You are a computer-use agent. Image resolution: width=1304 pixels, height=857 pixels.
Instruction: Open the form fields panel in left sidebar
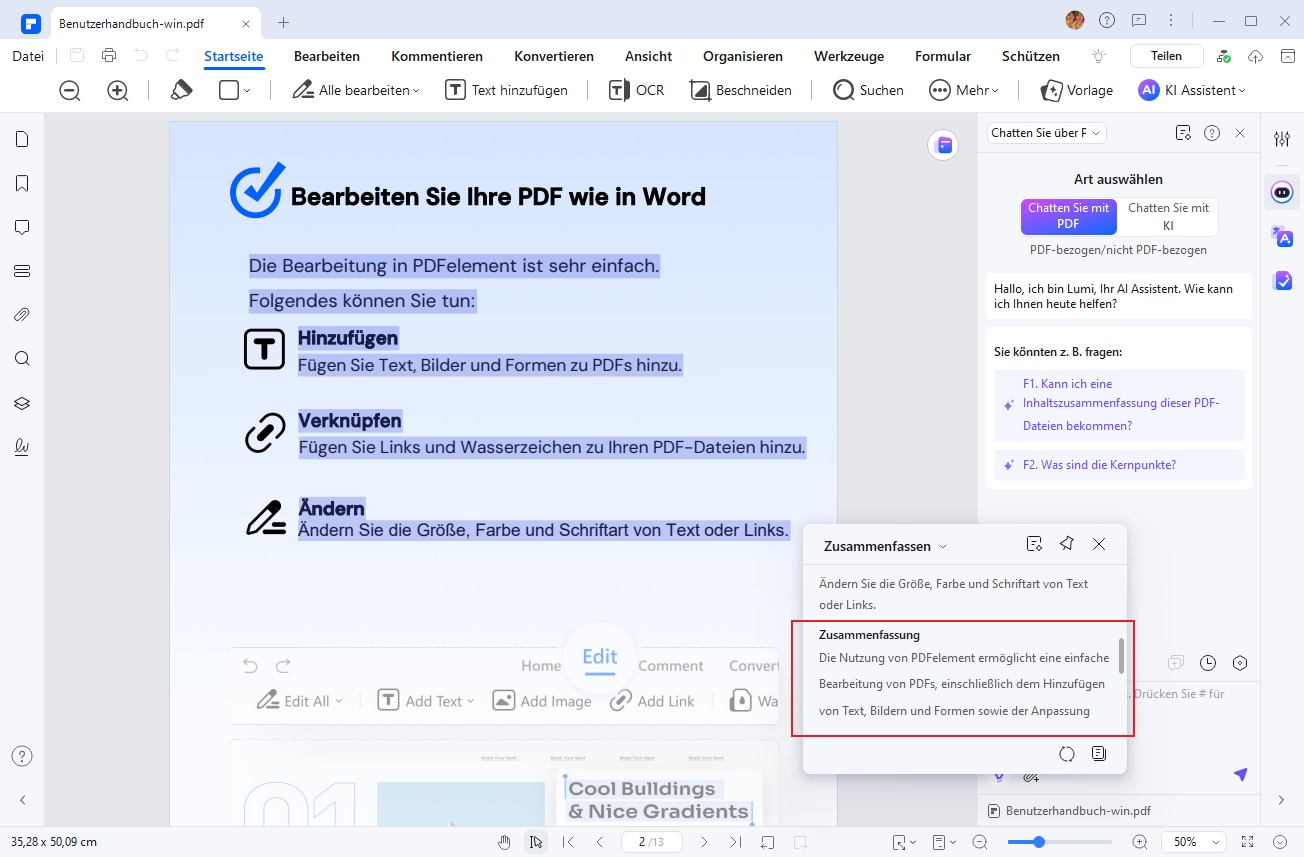click(x=22, y=271)
